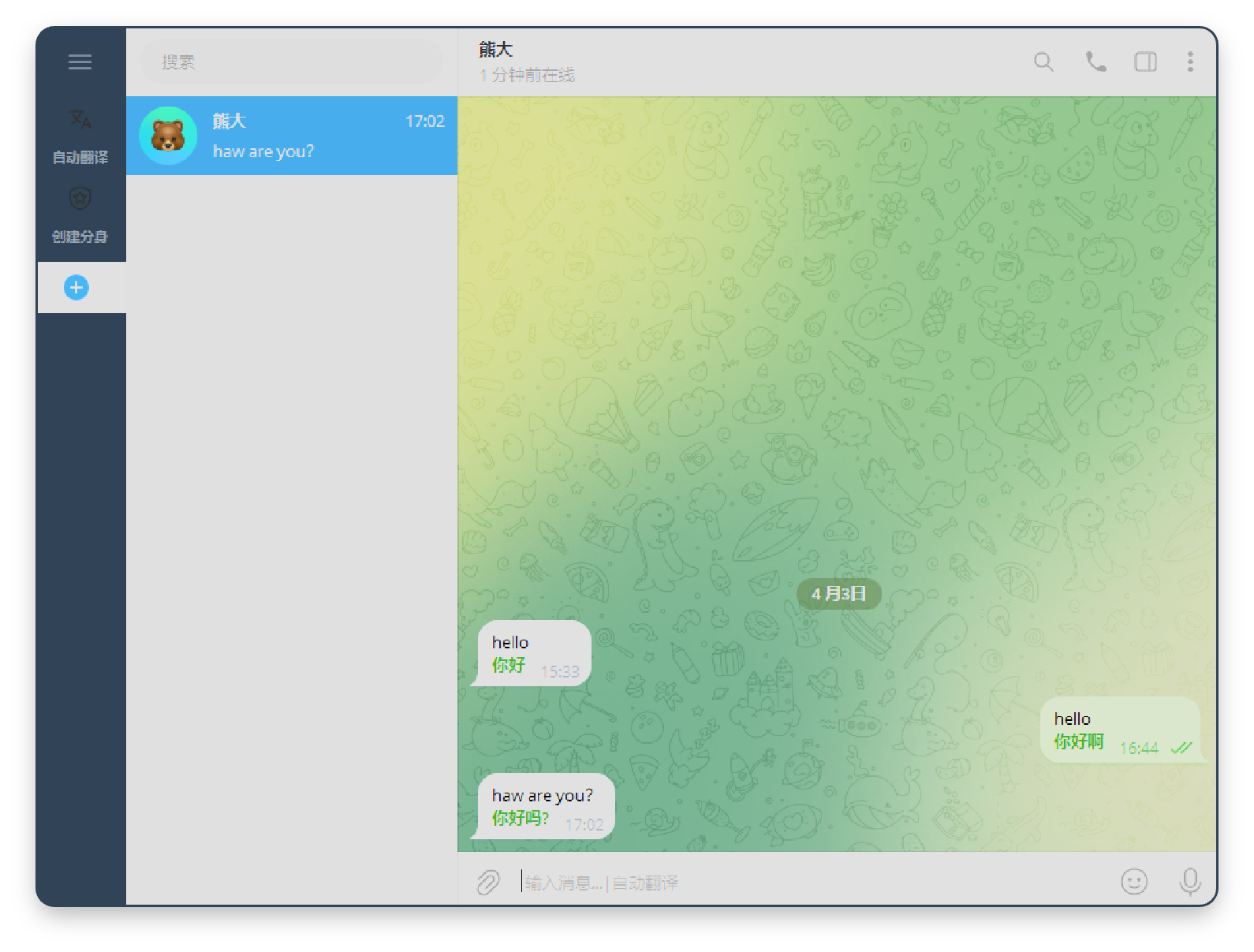Select the sent 'hello' message at 16:44

click(1120, 730)
